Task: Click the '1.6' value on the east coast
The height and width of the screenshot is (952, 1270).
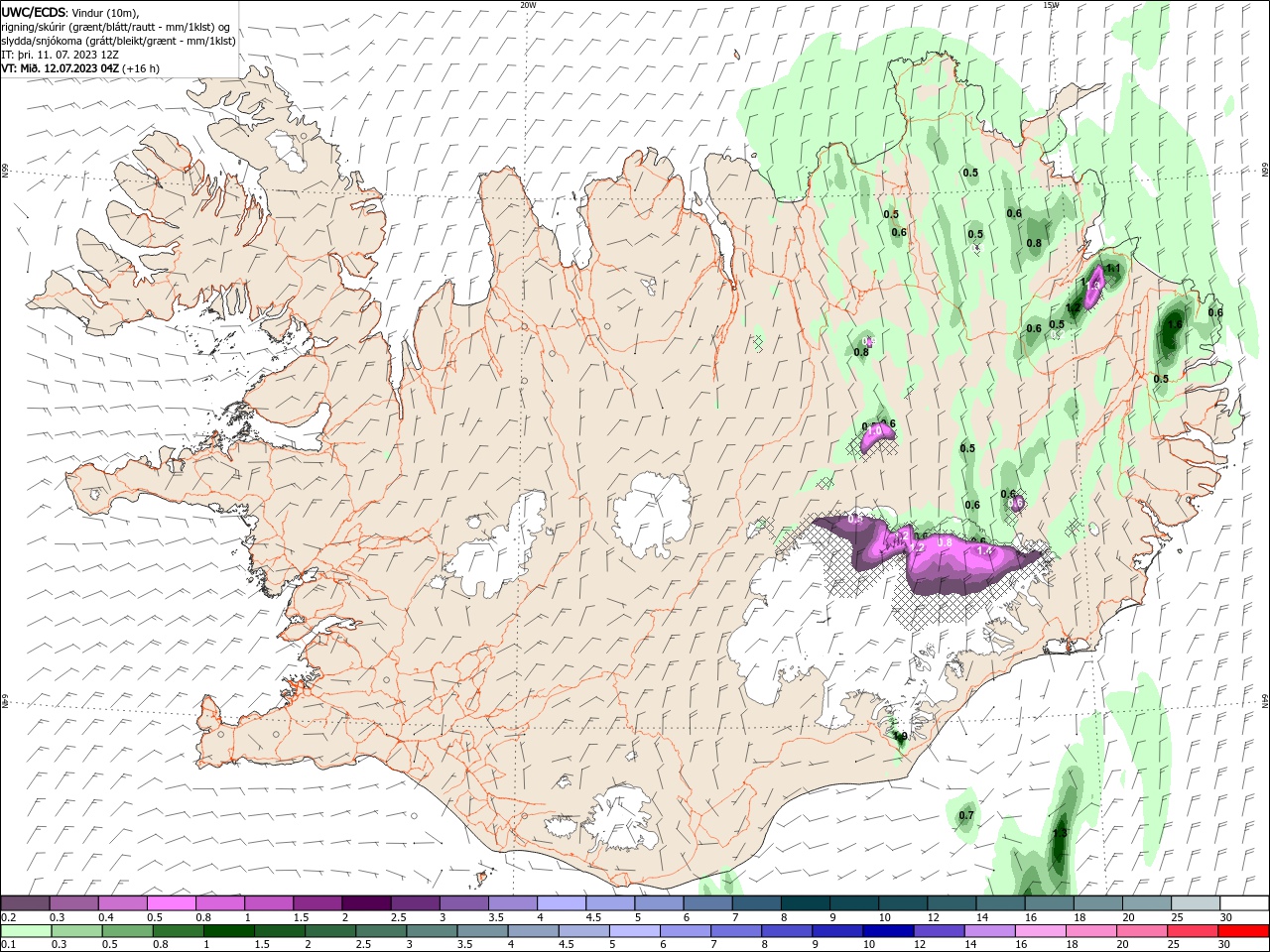Action: point(1175,324)
